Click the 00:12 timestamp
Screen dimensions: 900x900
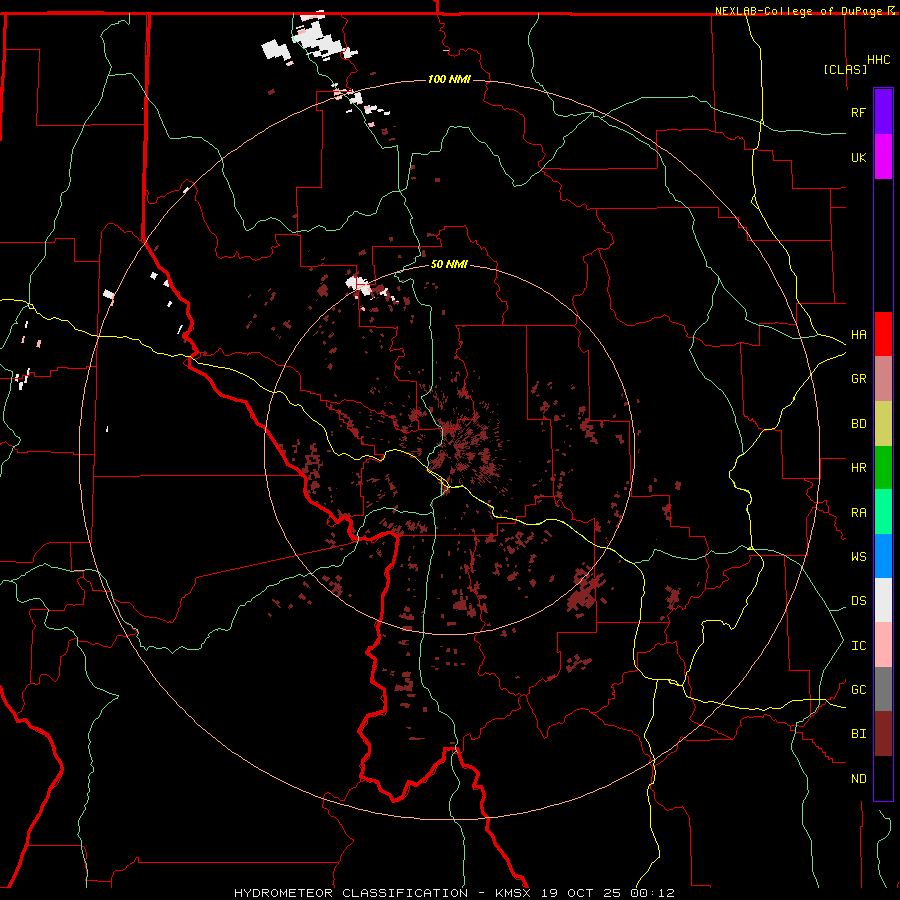tap(653, 893)
